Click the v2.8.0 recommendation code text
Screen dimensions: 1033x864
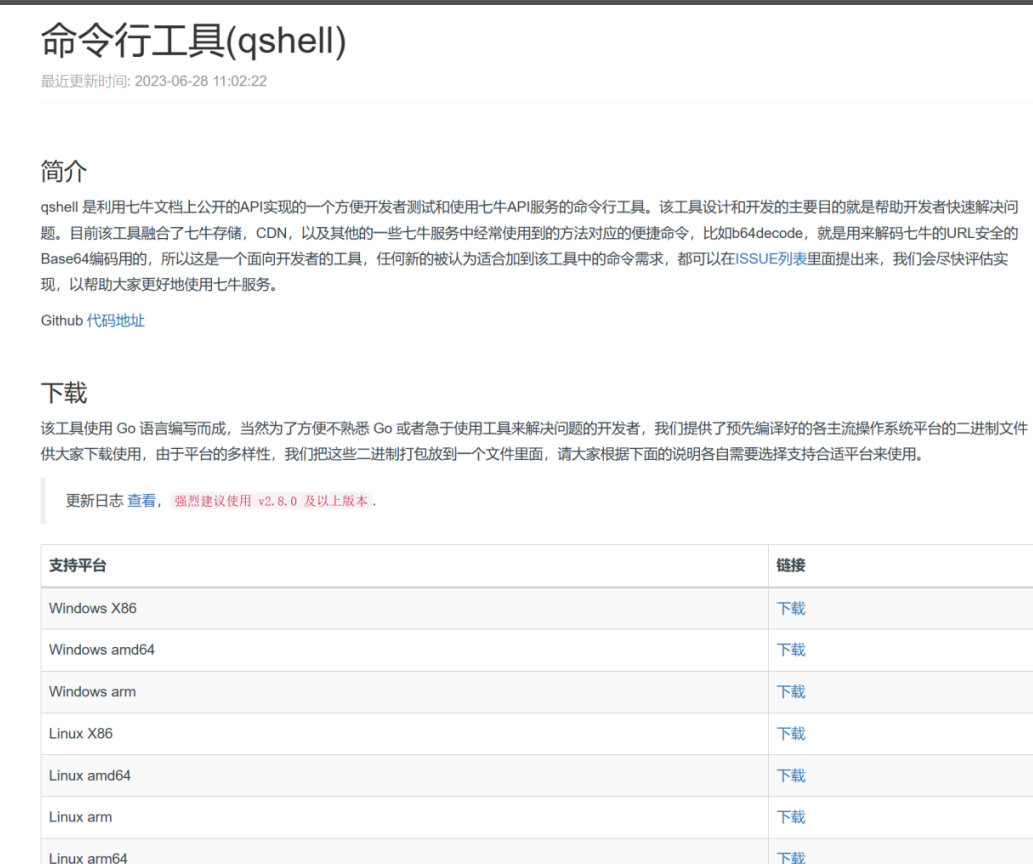271,501
